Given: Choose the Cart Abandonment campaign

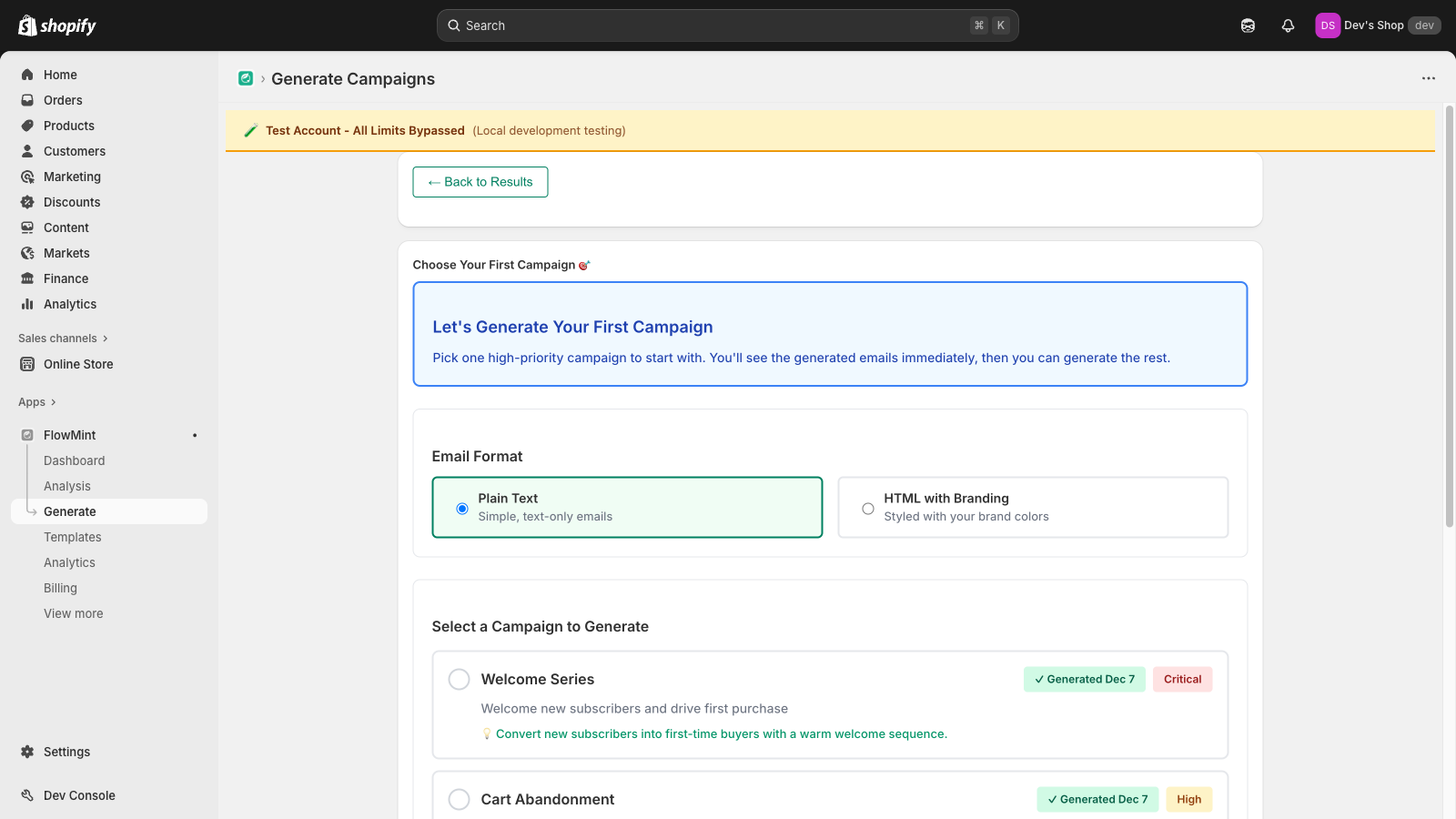Looking at the screenshot, I should coord(460,799).
